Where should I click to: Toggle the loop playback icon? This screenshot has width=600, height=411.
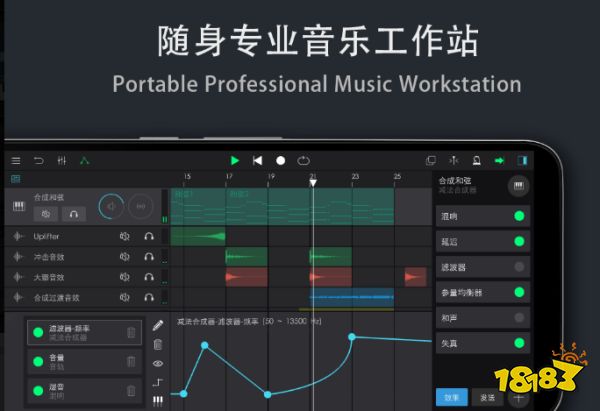click(303, 160)
